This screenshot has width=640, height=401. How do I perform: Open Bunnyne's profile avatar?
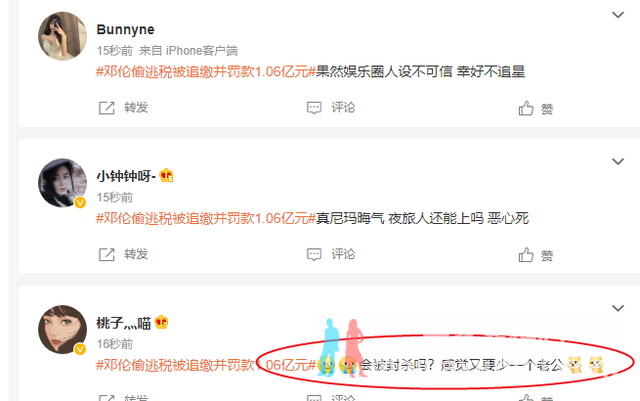[62, 36]
